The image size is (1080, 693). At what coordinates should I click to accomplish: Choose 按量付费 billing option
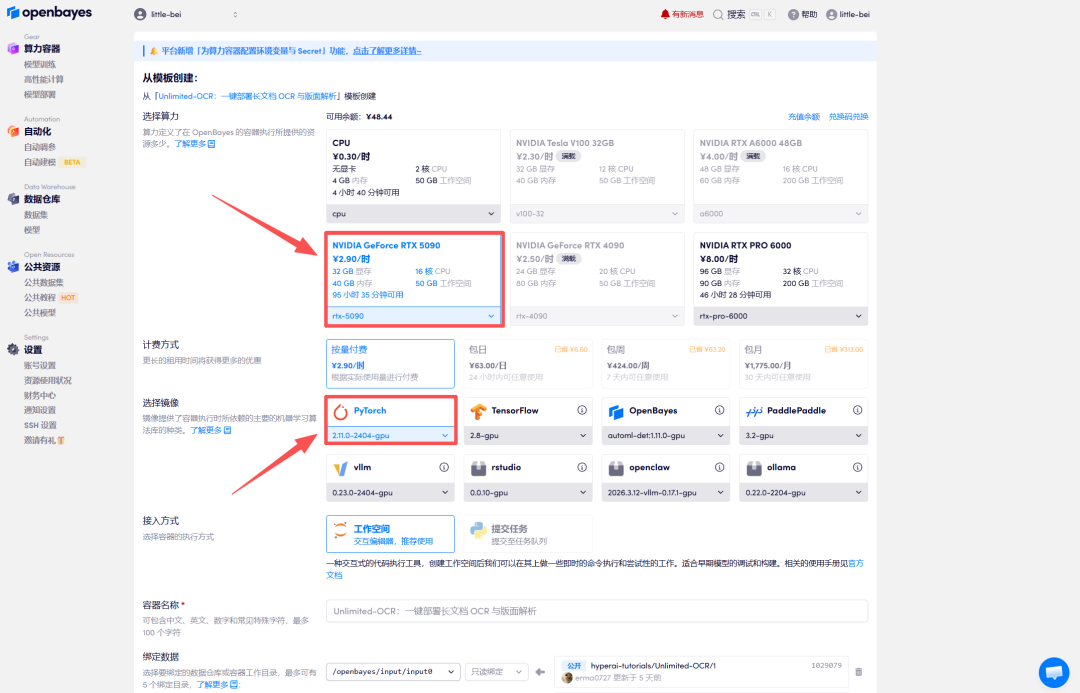coord(390,364)
